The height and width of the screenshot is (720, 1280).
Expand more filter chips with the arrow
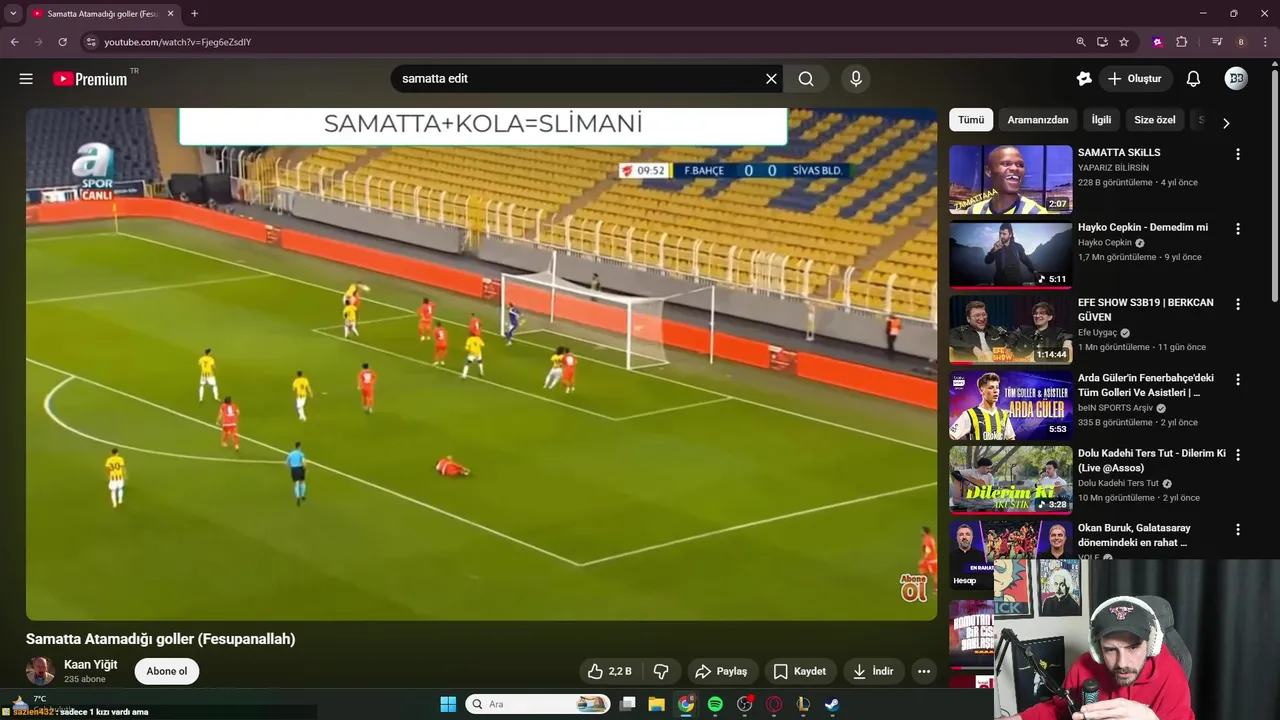pos(1226,122)
